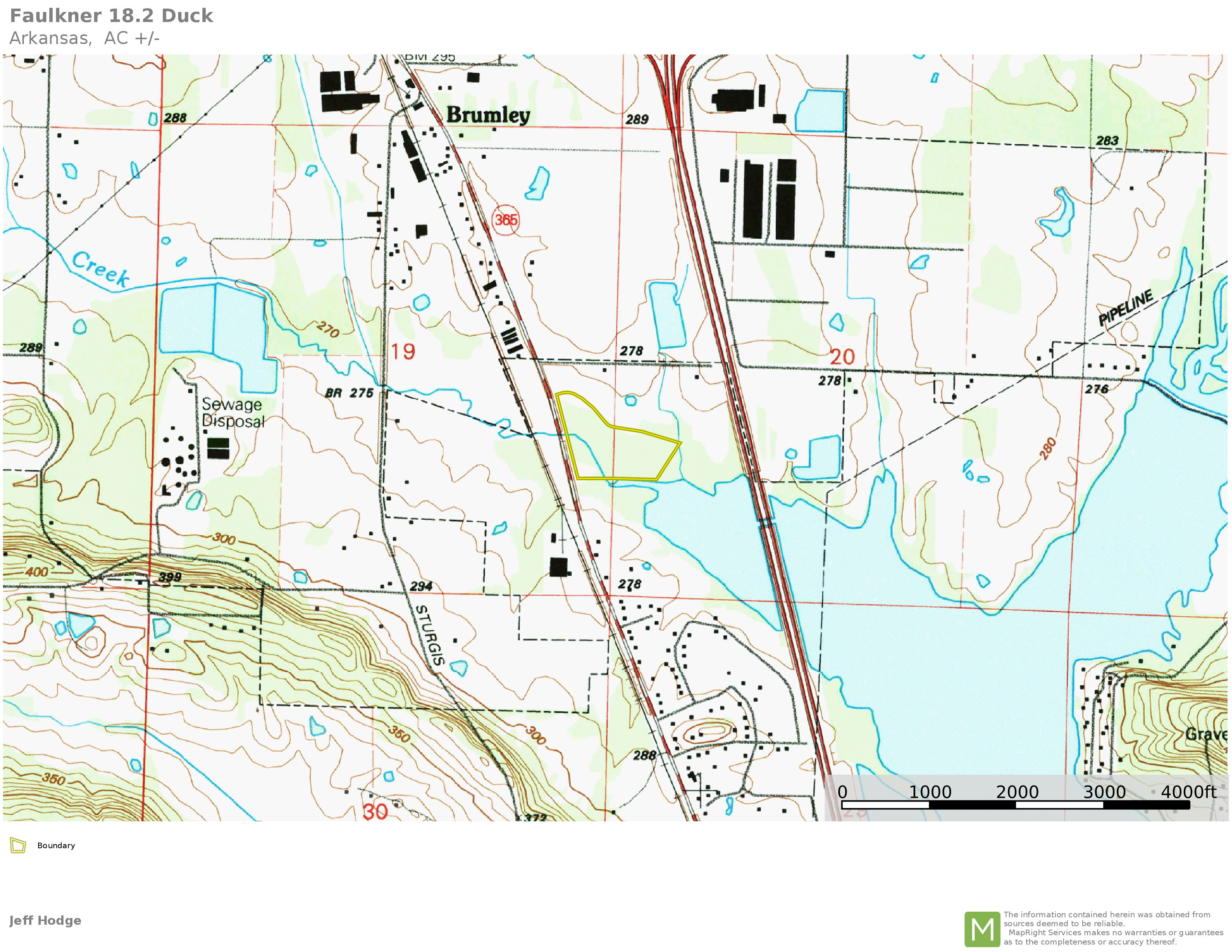This screenshot has height=952, width=1232.
Task: Click the Faulkner 18.2 Duck title
Action: point(111,16)
